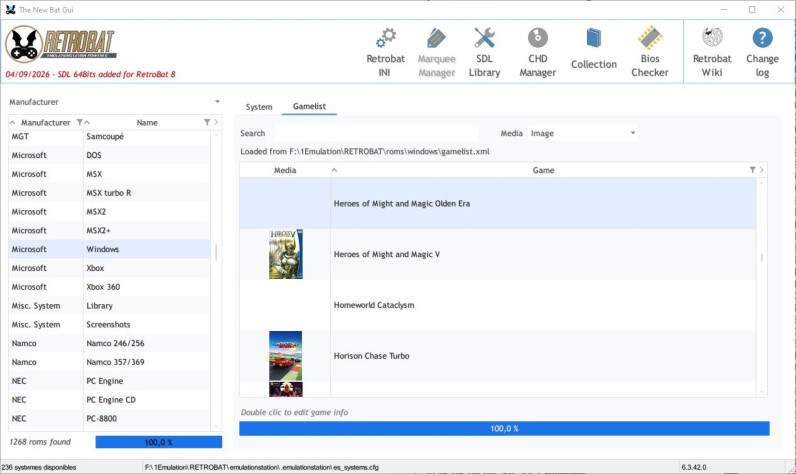
Task: Expand the Manufacturer dropdown
Action: coord(217,101)
